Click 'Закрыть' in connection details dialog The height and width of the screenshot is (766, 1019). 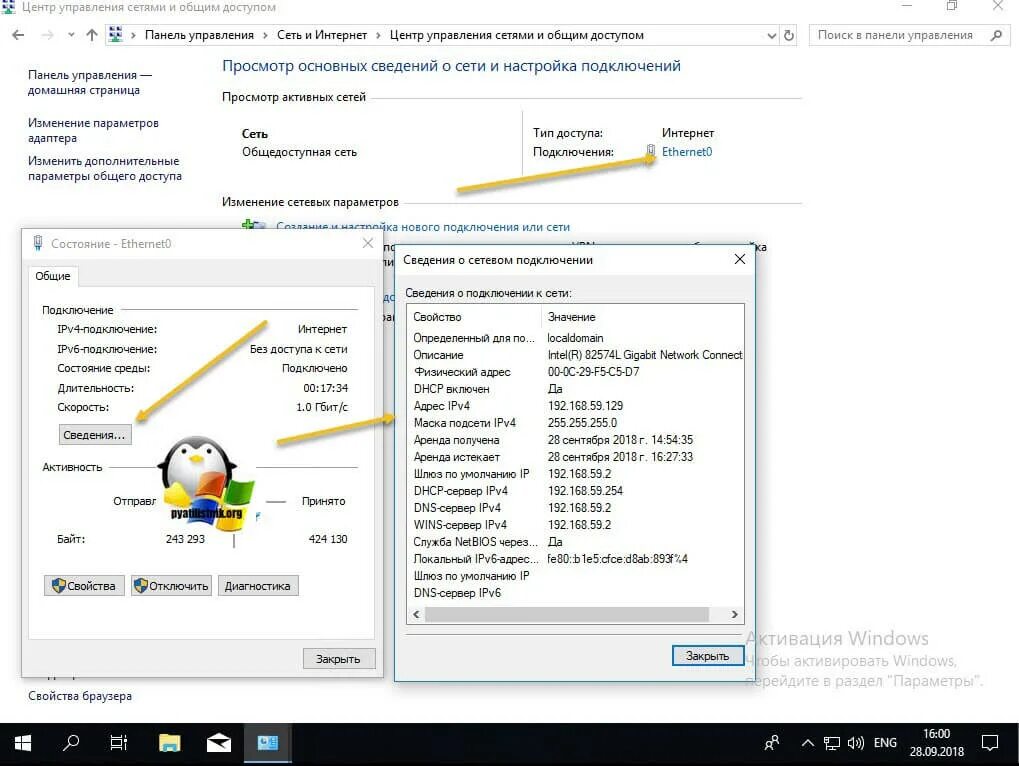coord(707,656)
